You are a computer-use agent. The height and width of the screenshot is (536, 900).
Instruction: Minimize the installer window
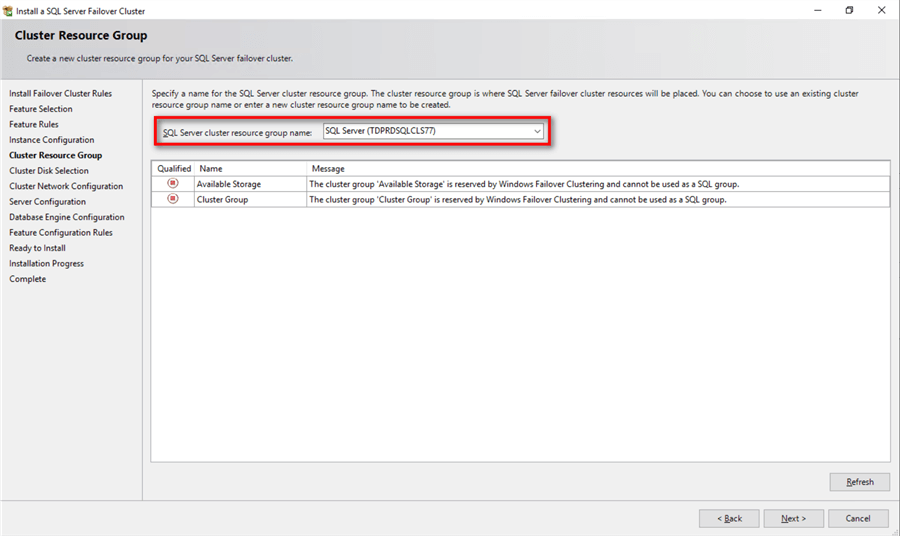coord(817,10)
